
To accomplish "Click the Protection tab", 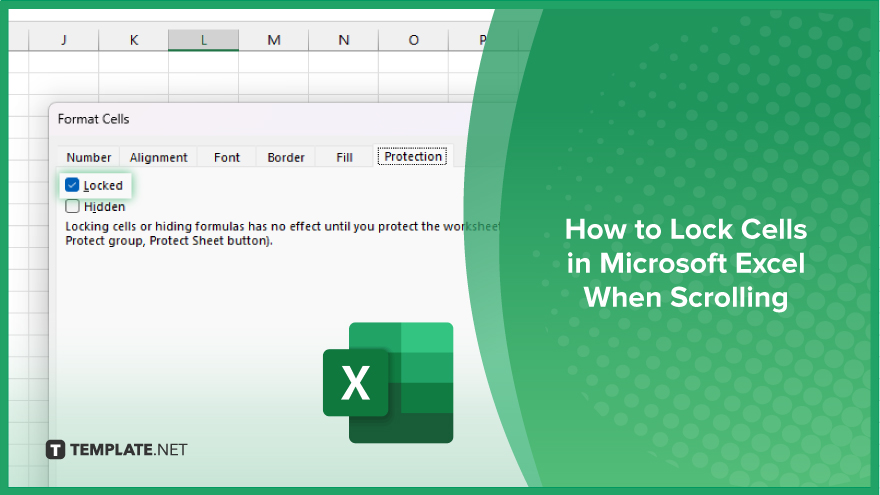I will (x=412, y=157).
